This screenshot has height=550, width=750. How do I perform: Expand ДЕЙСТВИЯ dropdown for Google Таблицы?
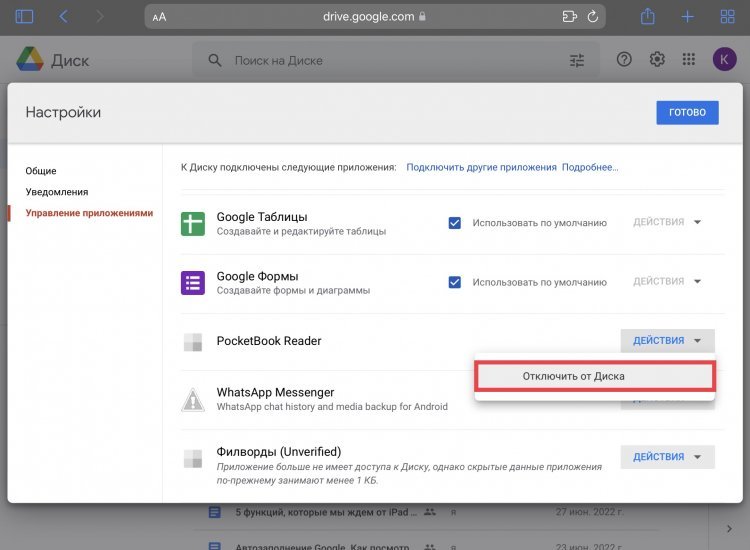click(x=667, y=223)
